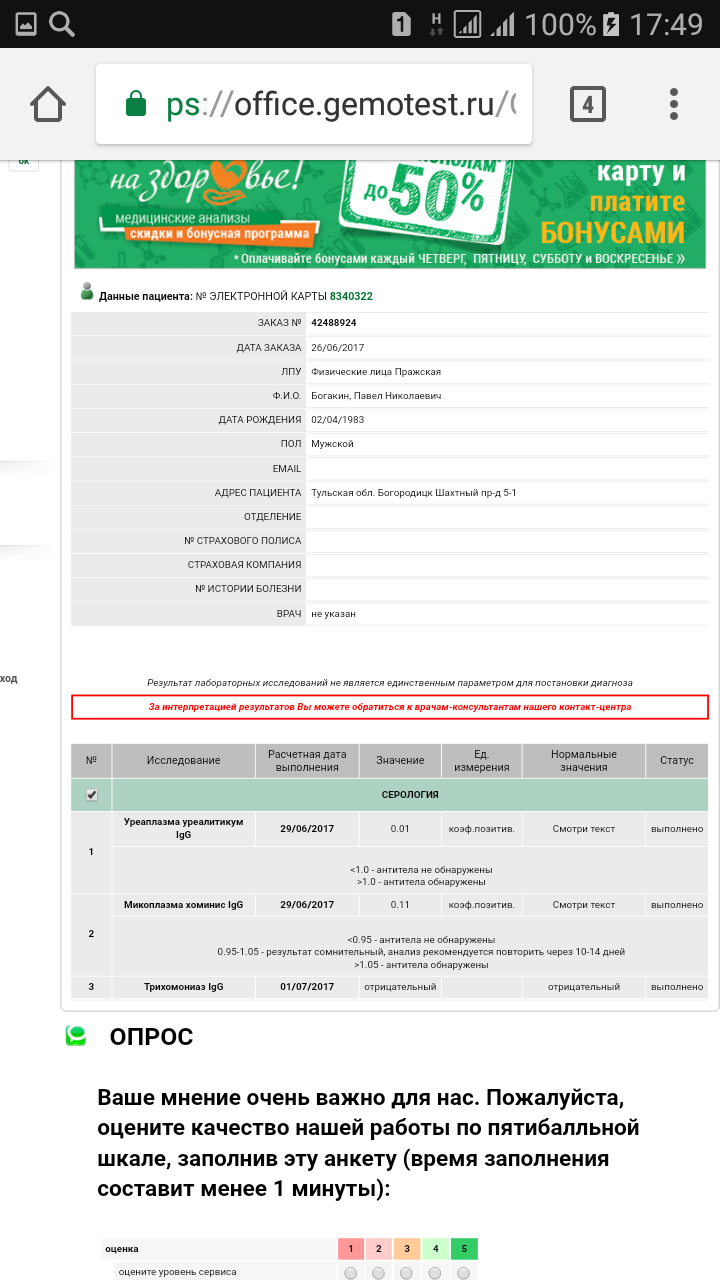Click the Исследование column header
Viewport: 720px width, 1280px height.
coord(183,761)
